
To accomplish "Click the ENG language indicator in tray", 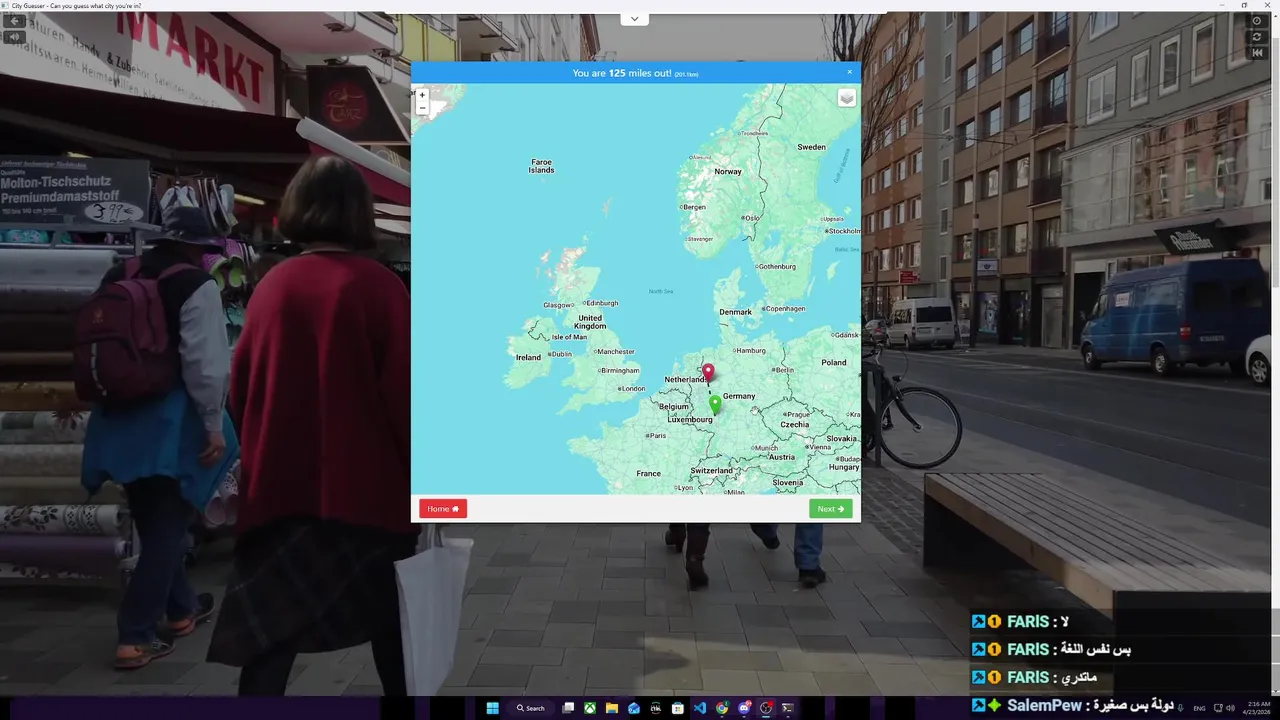I will 1199,708.
